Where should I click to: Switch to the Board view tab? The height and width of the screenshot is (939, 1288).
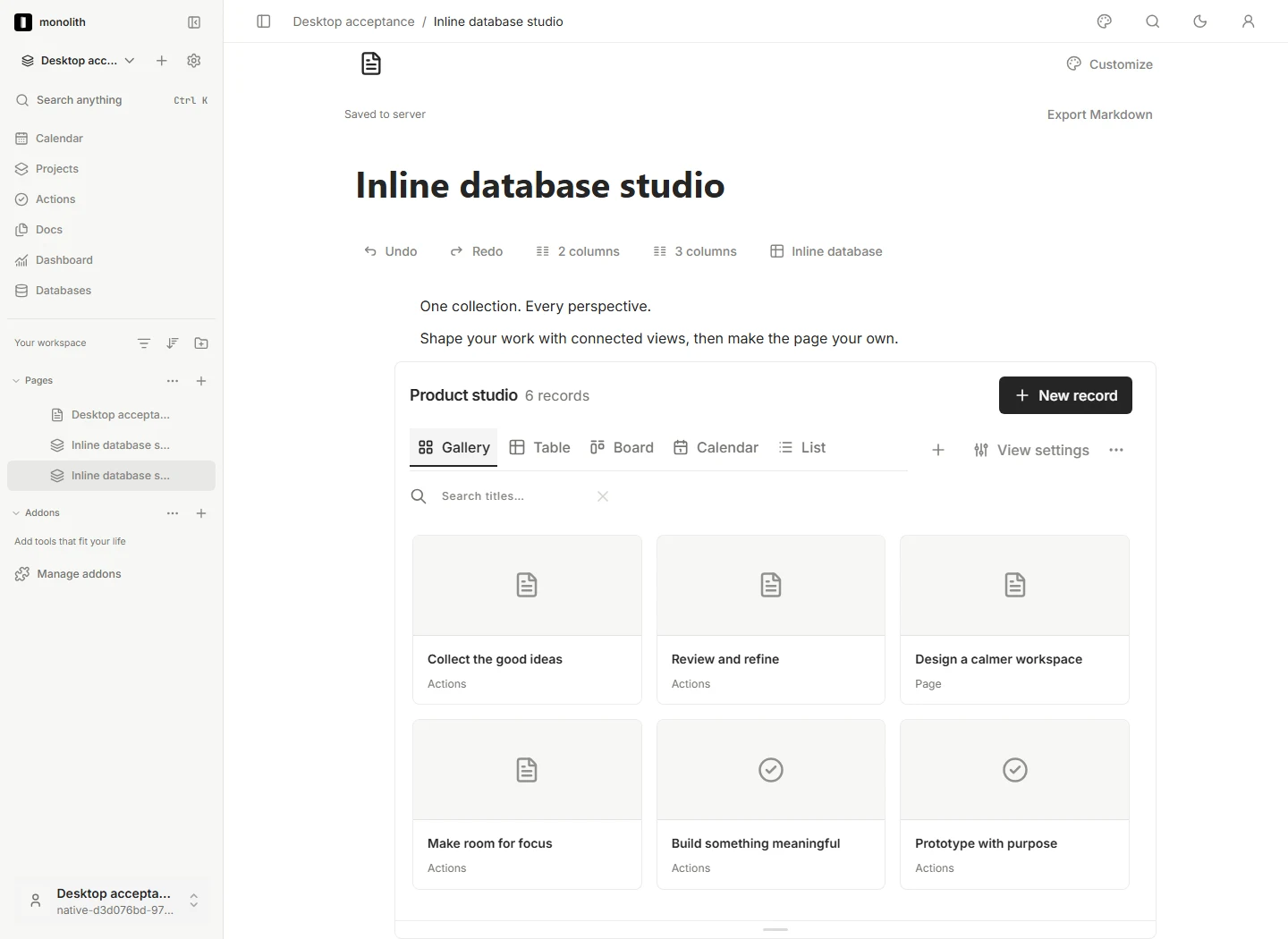tap(622, 447)
